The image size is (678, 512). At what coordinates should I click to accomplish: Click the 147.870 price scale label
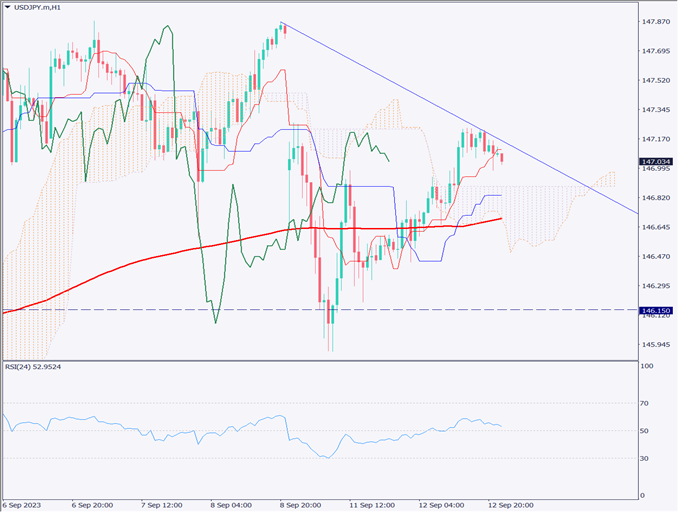click(656, 21)
